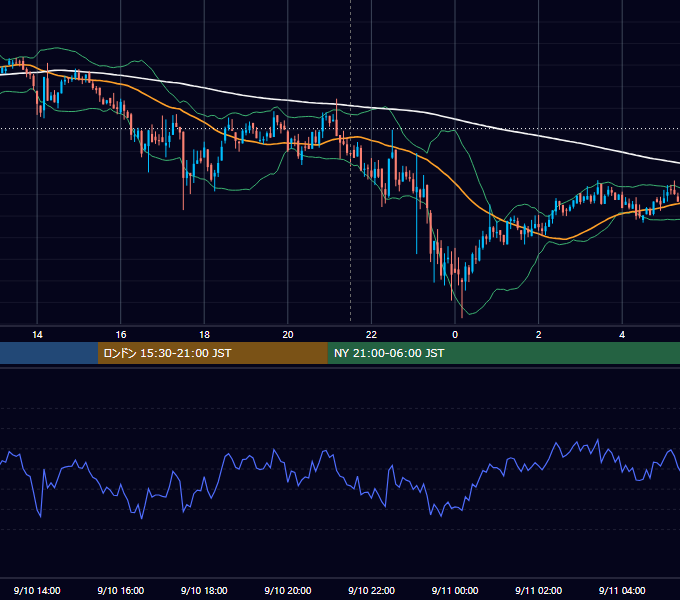Click the 9/10 22:00 time label
This screenshot has height=600, width=680.
pyautogui.click(x=371, y=590)
